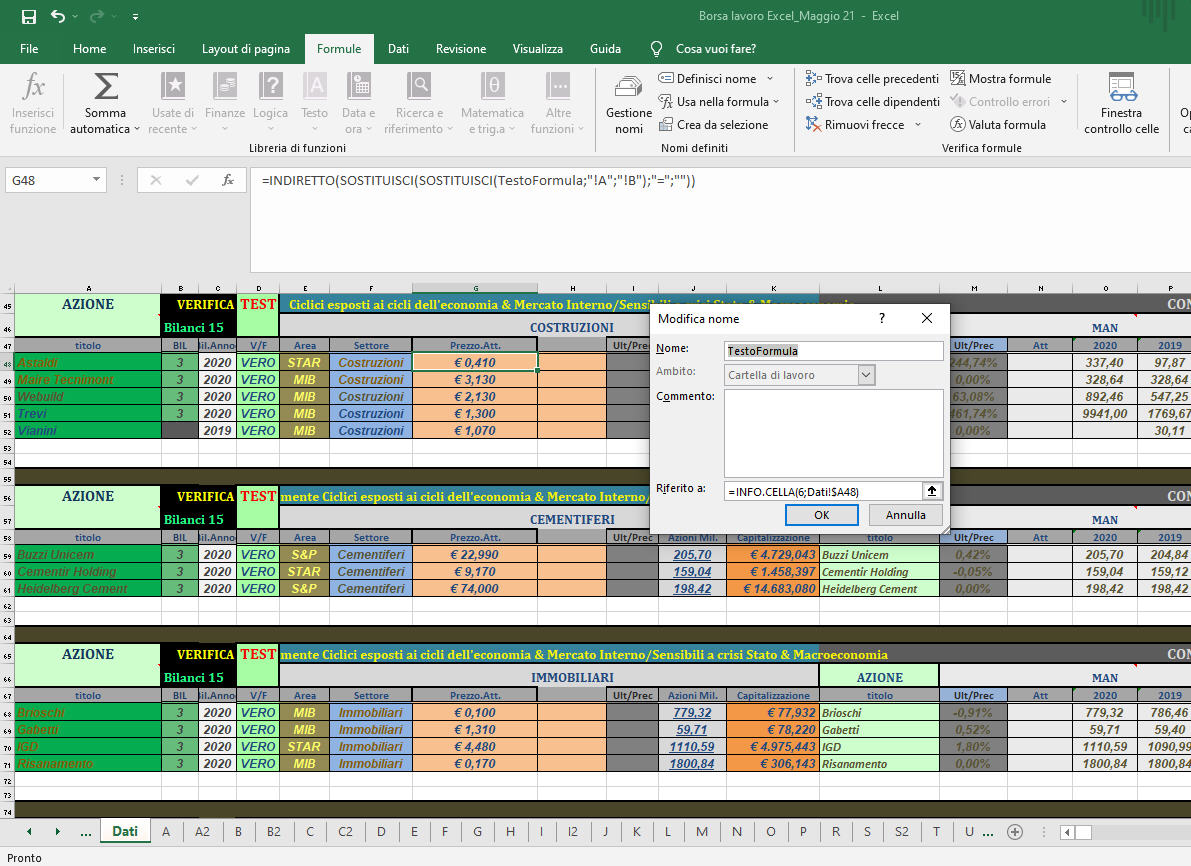Open Usate di recente functions
Screen dimensions: 1191x866
pos(172,104)
